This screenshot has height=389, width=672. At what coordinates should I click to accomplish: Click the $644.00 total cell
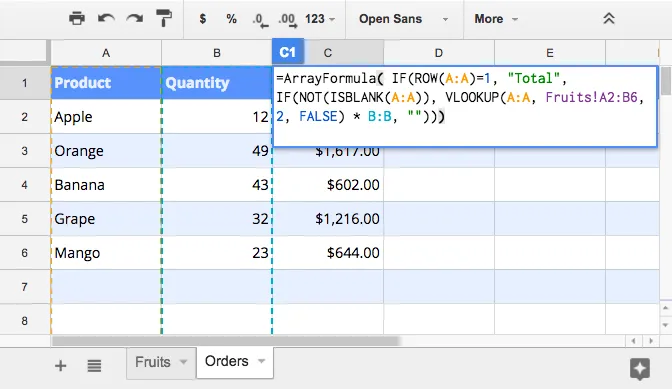point(328,253)
